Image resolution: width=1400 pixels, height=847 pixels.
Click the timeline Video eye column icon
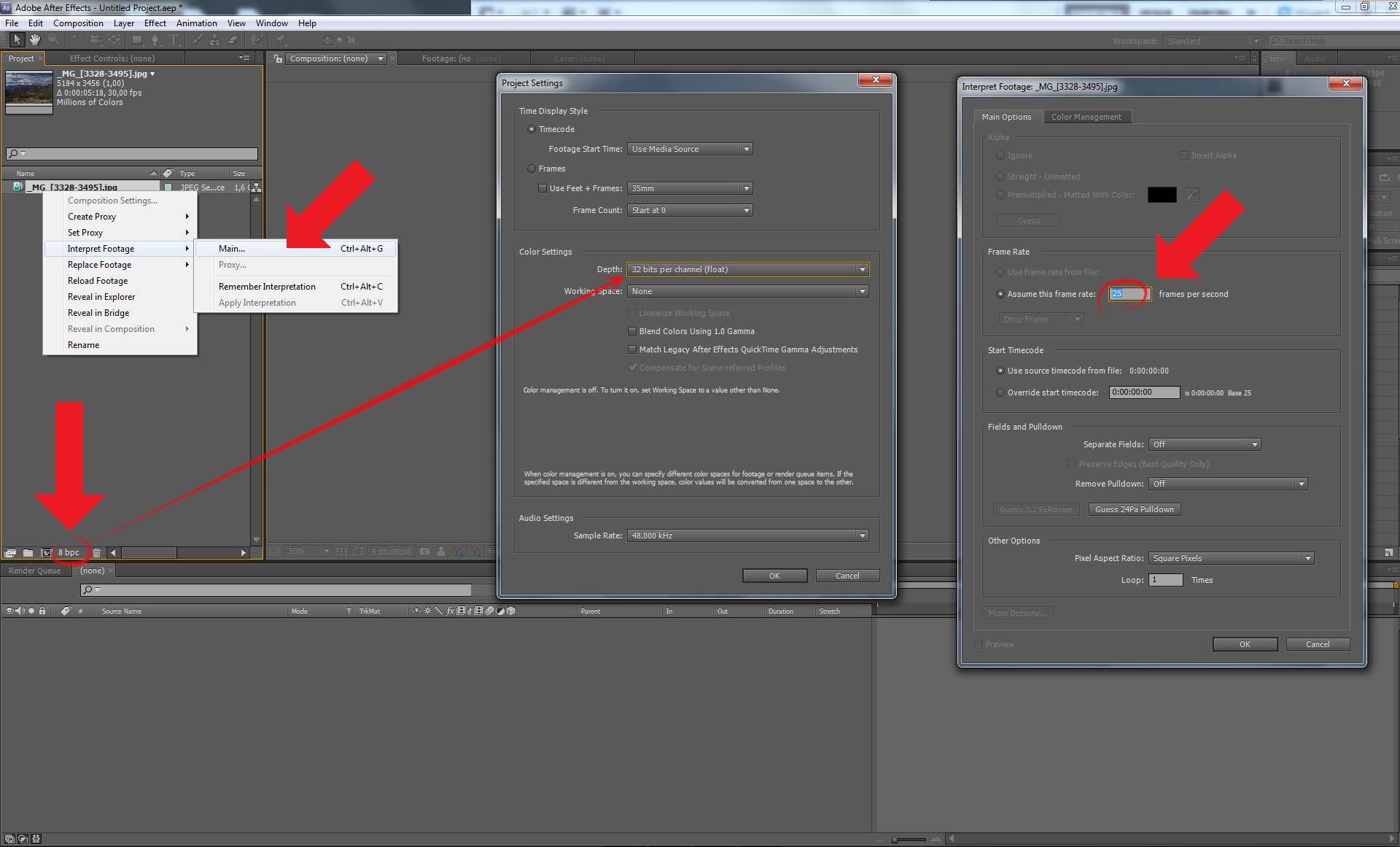(x=9, y=611)
